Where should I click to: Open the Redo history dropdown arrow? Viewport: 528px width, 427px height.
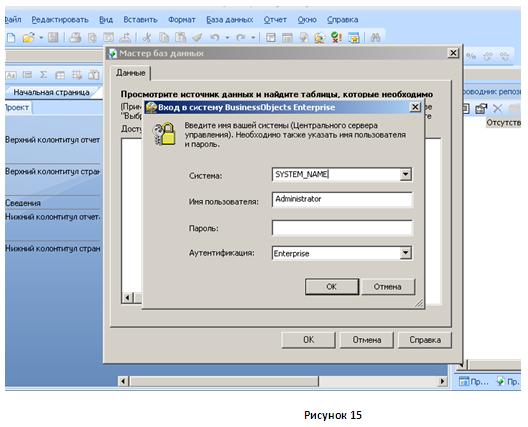(253, 37)
